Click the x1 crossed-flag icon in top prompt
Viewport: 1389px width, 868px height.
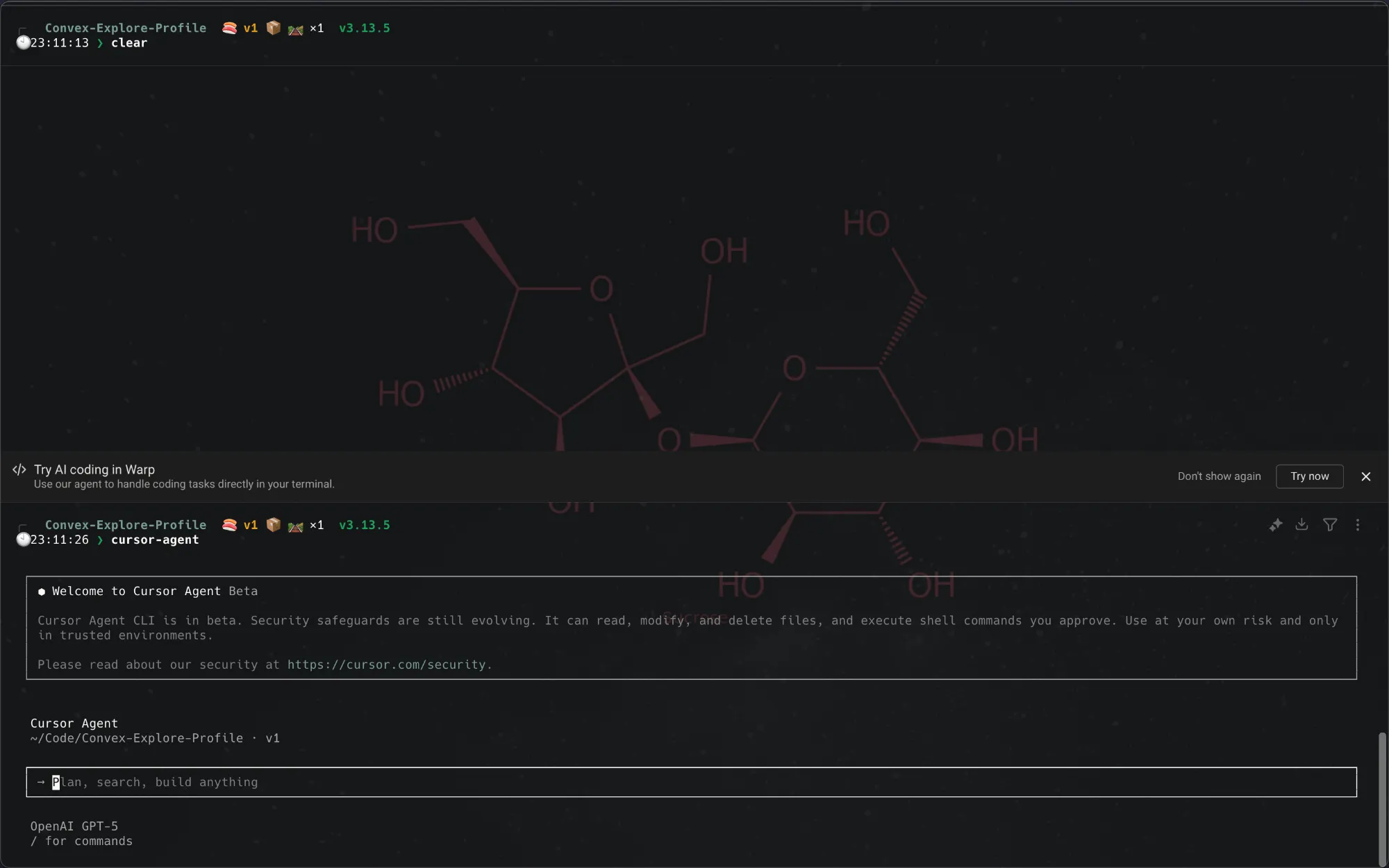pos(296,29)
